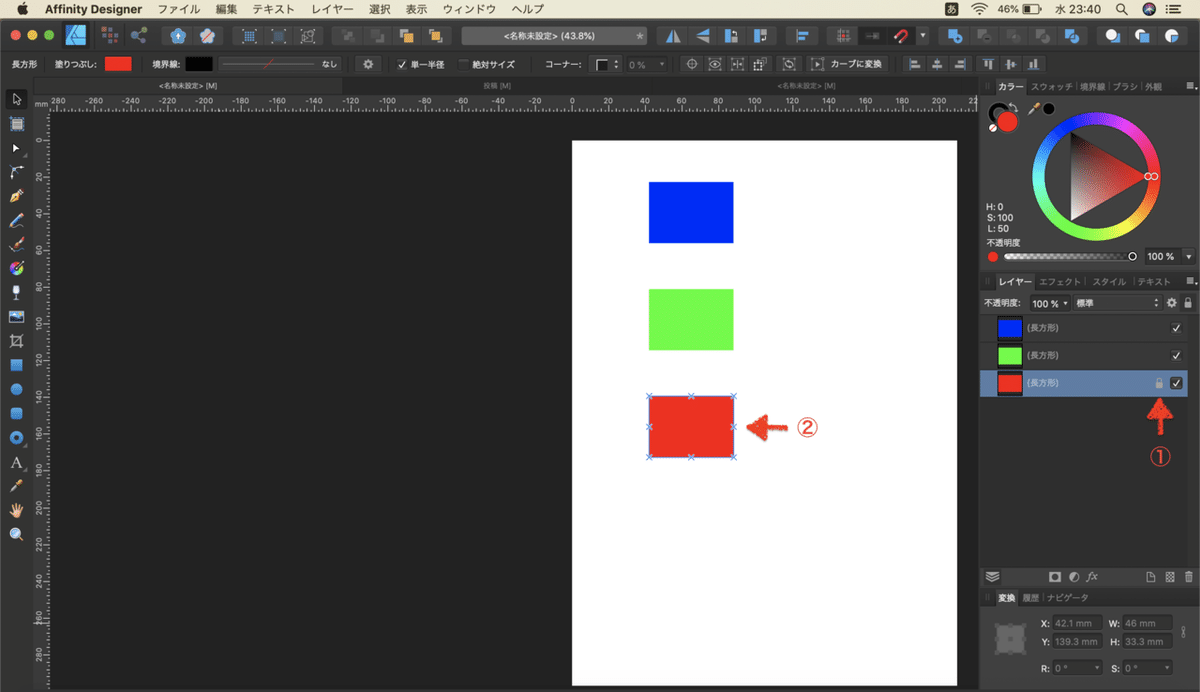This screenshot has height=692, width=1200.
Task: Select the Color Picker tool in toolbox
Action: 17,486
